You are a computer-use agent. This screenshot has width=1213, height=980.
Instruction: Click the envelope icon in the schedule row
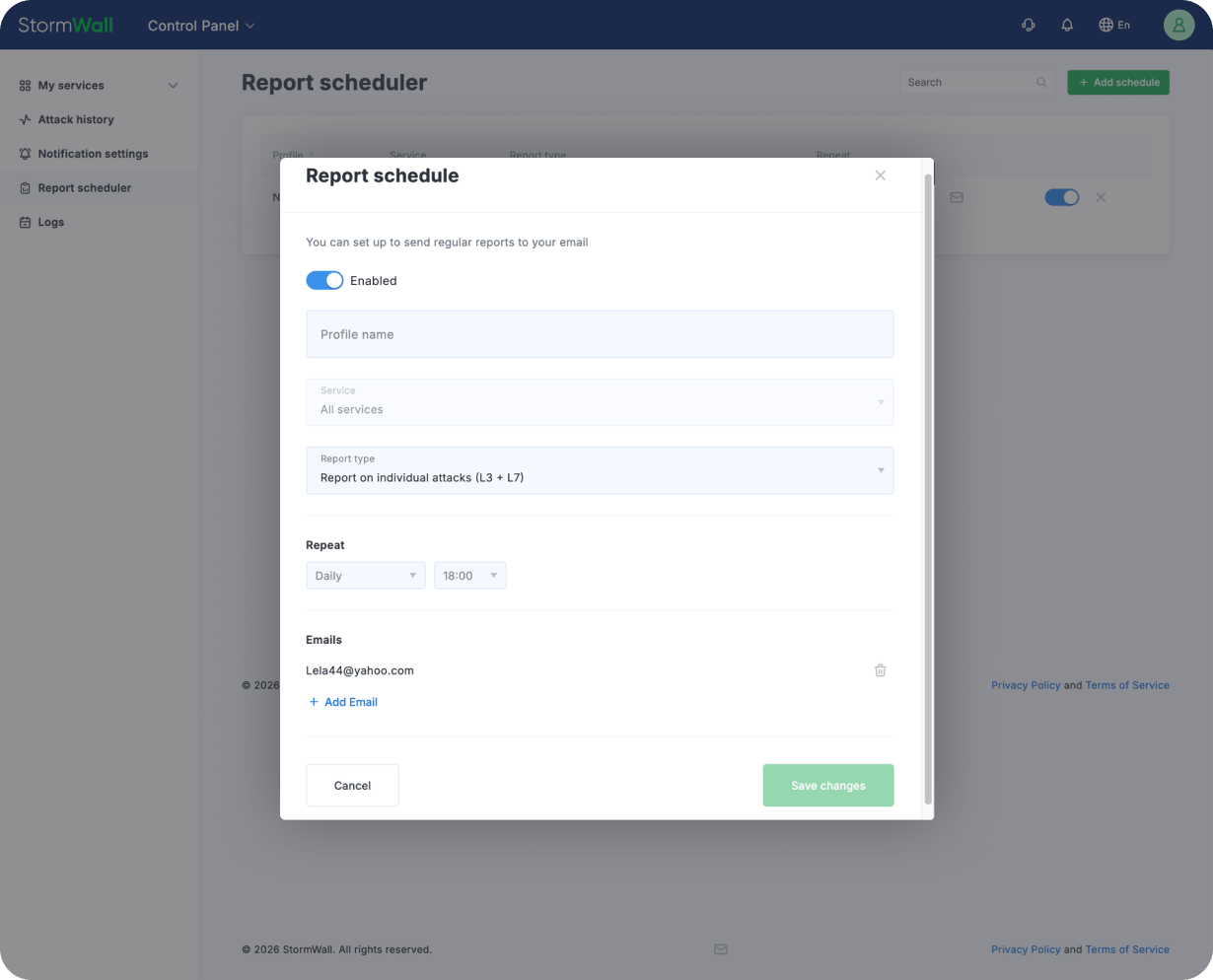click(x=957, y=197)
